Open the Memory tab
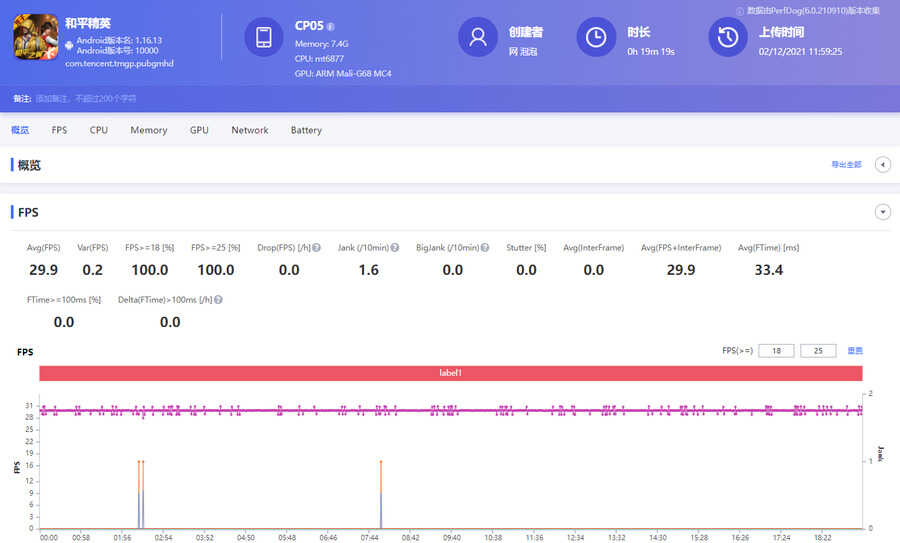Viewport: 900px width, 543px height. [x=149, y=130]
